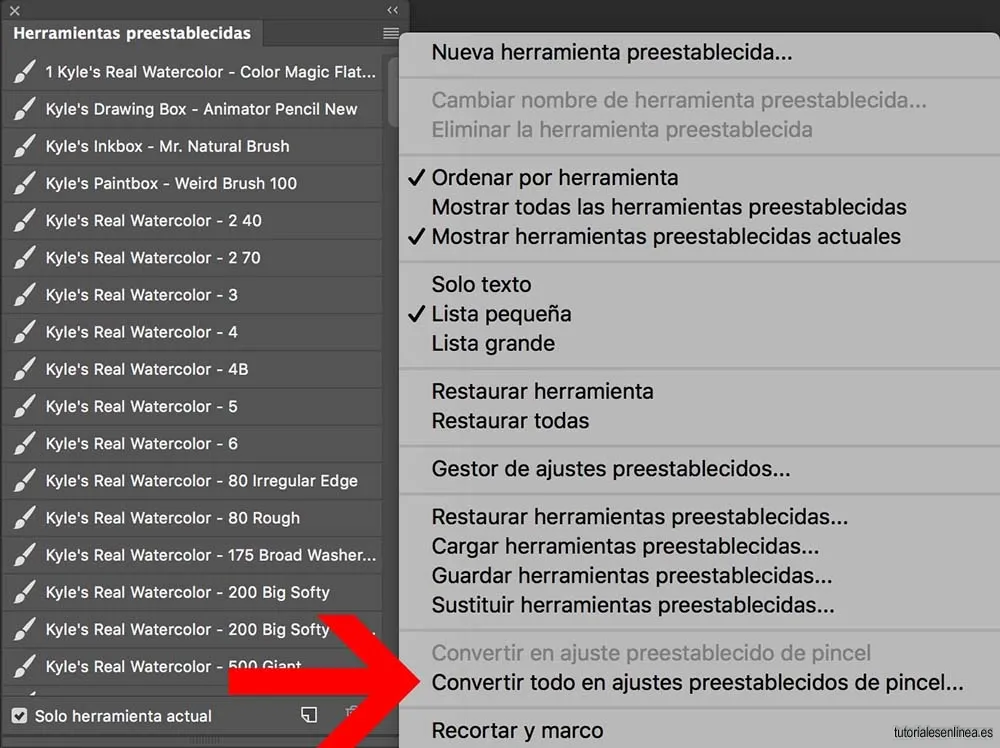
Task: Select preset Kyle's Real Watercolor - 5
Action: (x=193, y=406)
